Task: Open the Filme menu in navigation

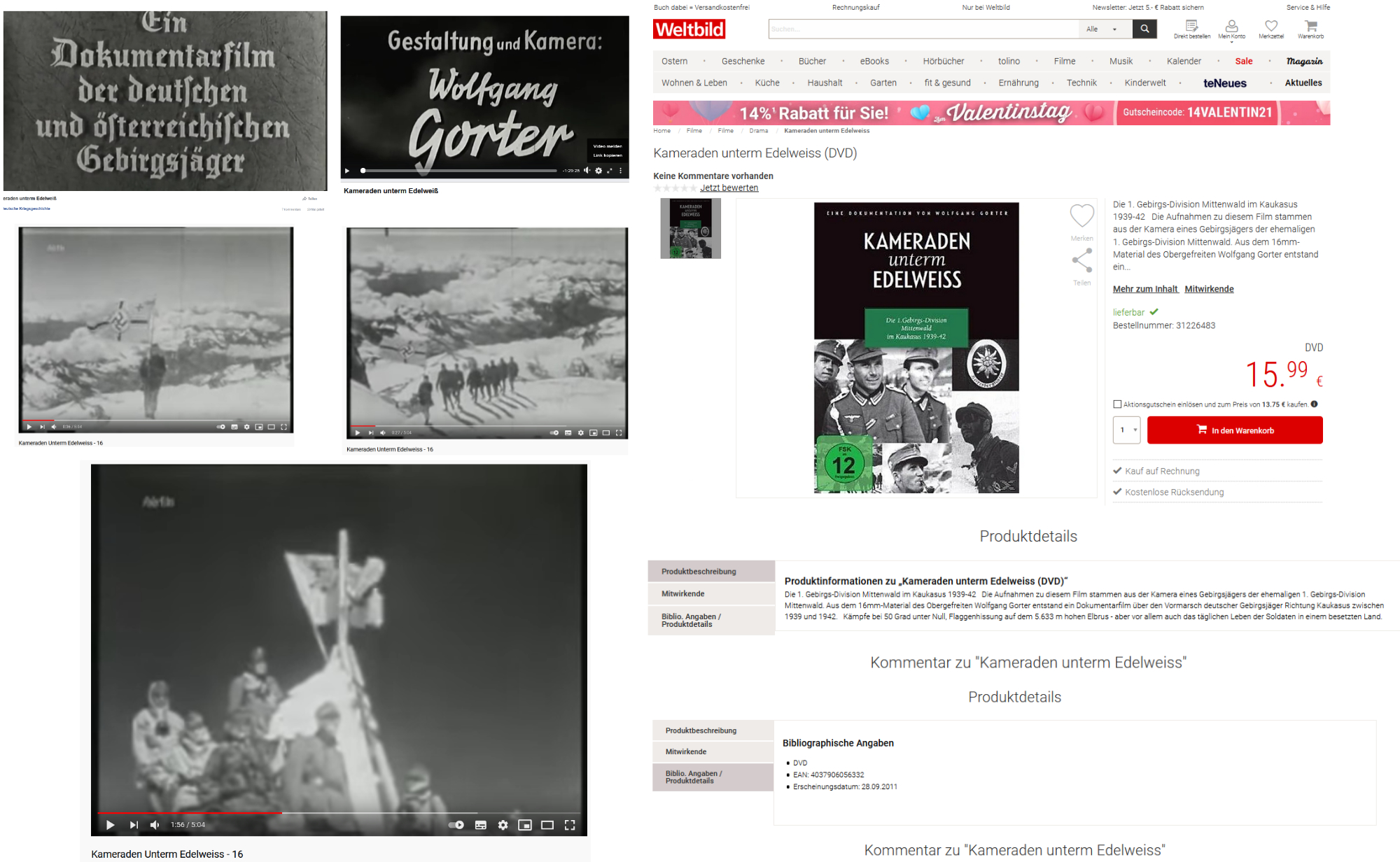Action: pyautogui.click(x=1064, y=62)
